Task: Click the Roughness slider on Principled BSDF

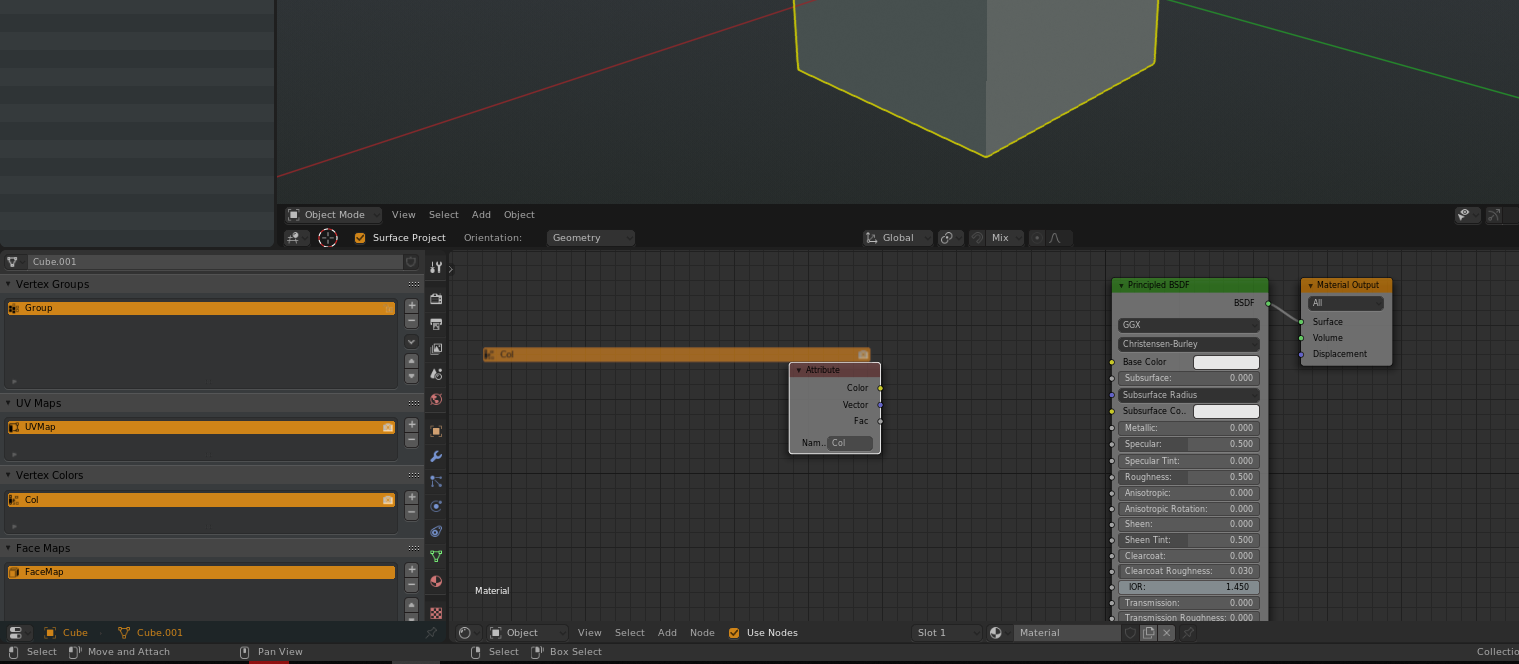Action: (1188, 477)
